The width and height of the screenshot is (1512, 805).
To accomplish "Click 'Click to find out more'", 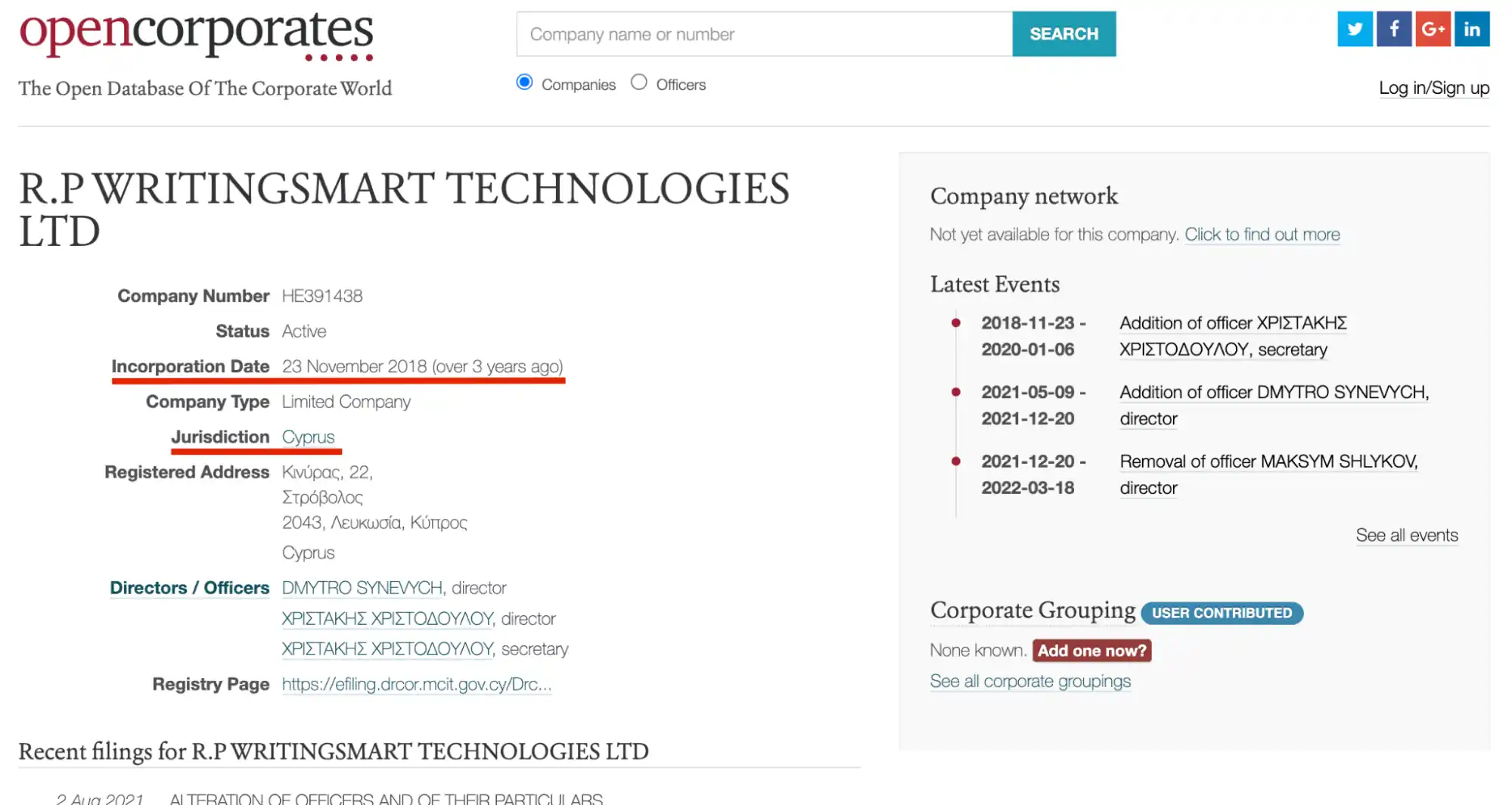I will tap(1262, 235).
